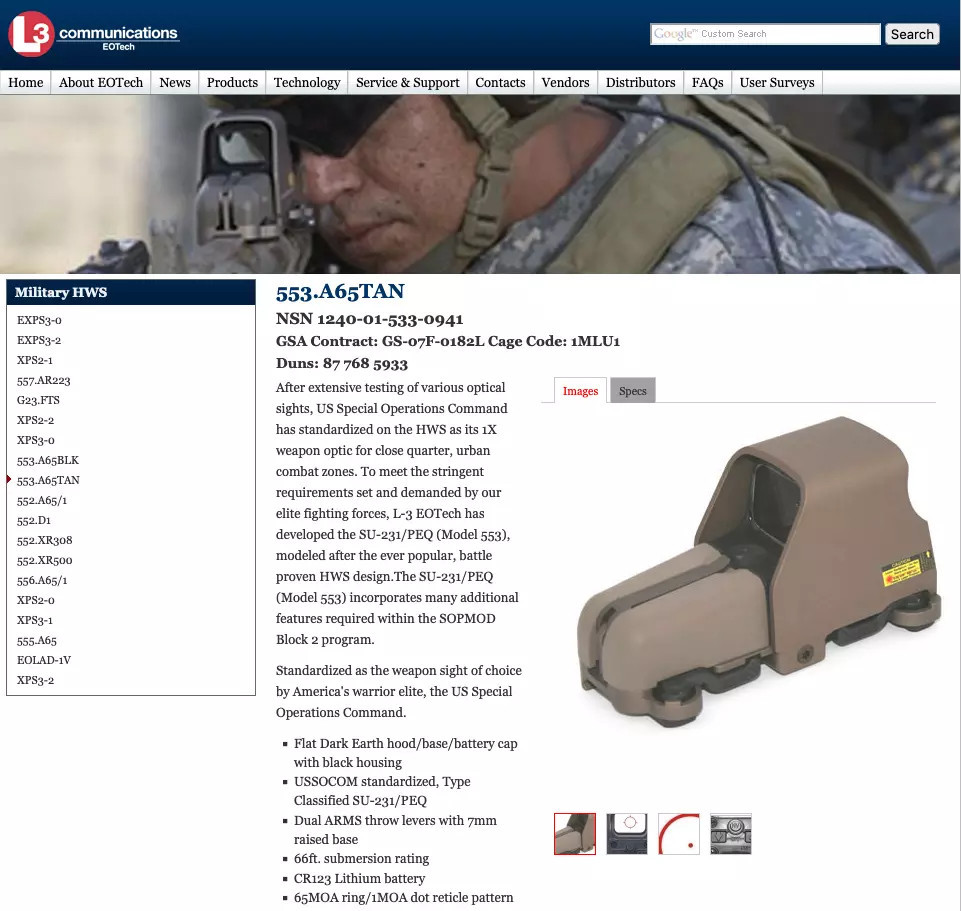Image resolution: width=961 pixels, height=911 pixels.
Task: Click the 'CR123 Lithium battery' bullet
Action: (359, 879)
